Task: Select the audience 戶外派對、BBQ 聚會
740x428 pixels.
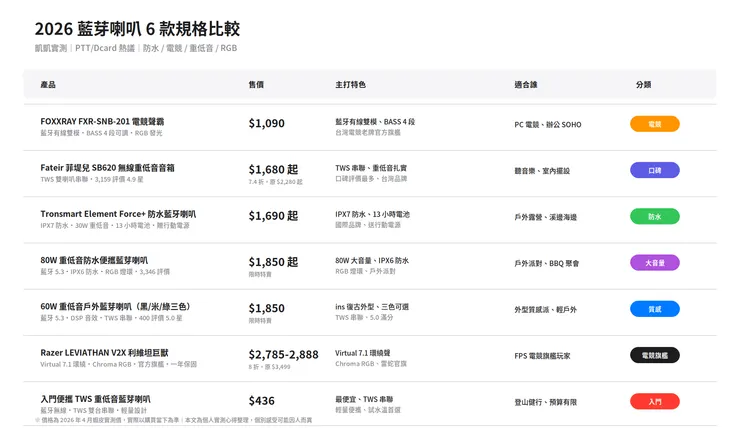Action: [x=547, y=263]
